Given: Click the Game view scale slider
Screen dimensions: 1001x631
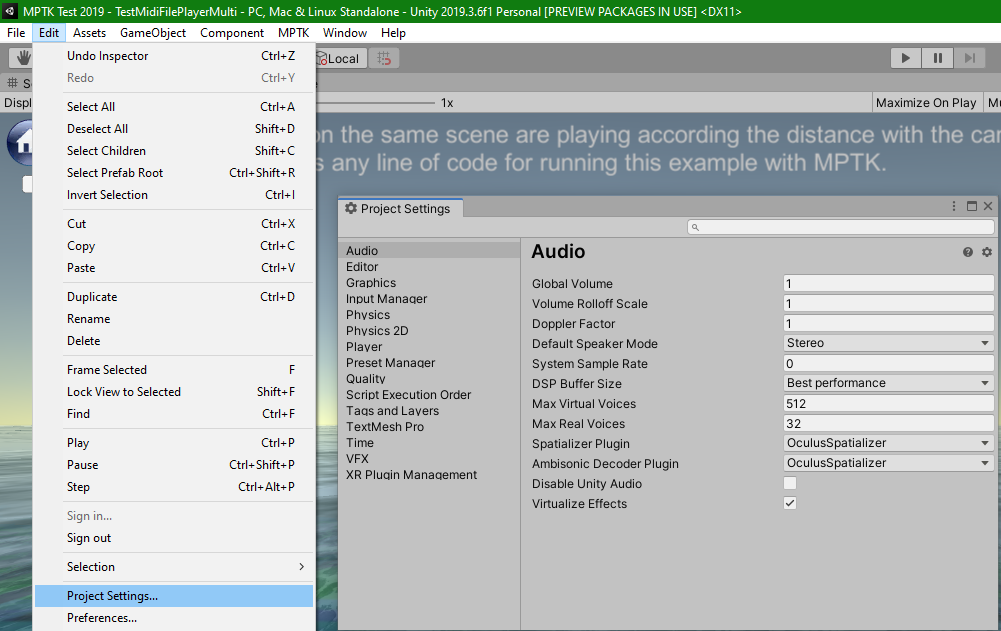Looking at the screenshot, I should click(375, 103).
